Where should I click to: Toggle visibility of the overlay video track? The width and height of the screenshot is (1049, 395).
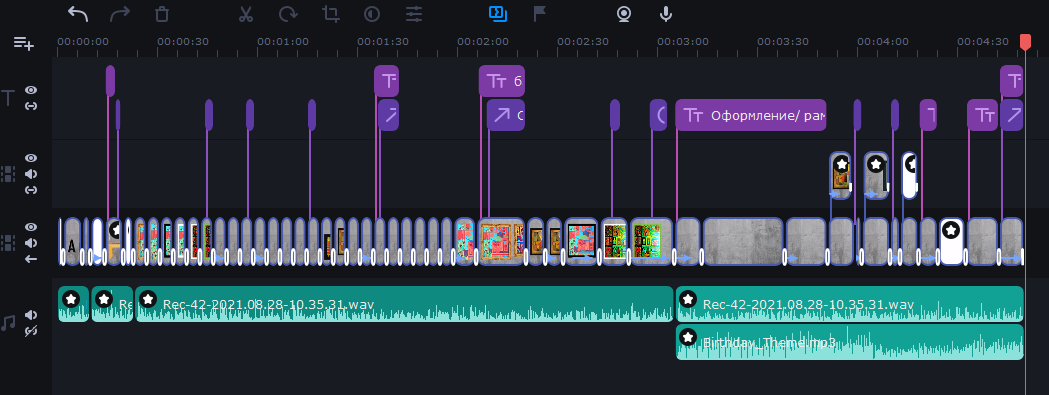(31, 159)
